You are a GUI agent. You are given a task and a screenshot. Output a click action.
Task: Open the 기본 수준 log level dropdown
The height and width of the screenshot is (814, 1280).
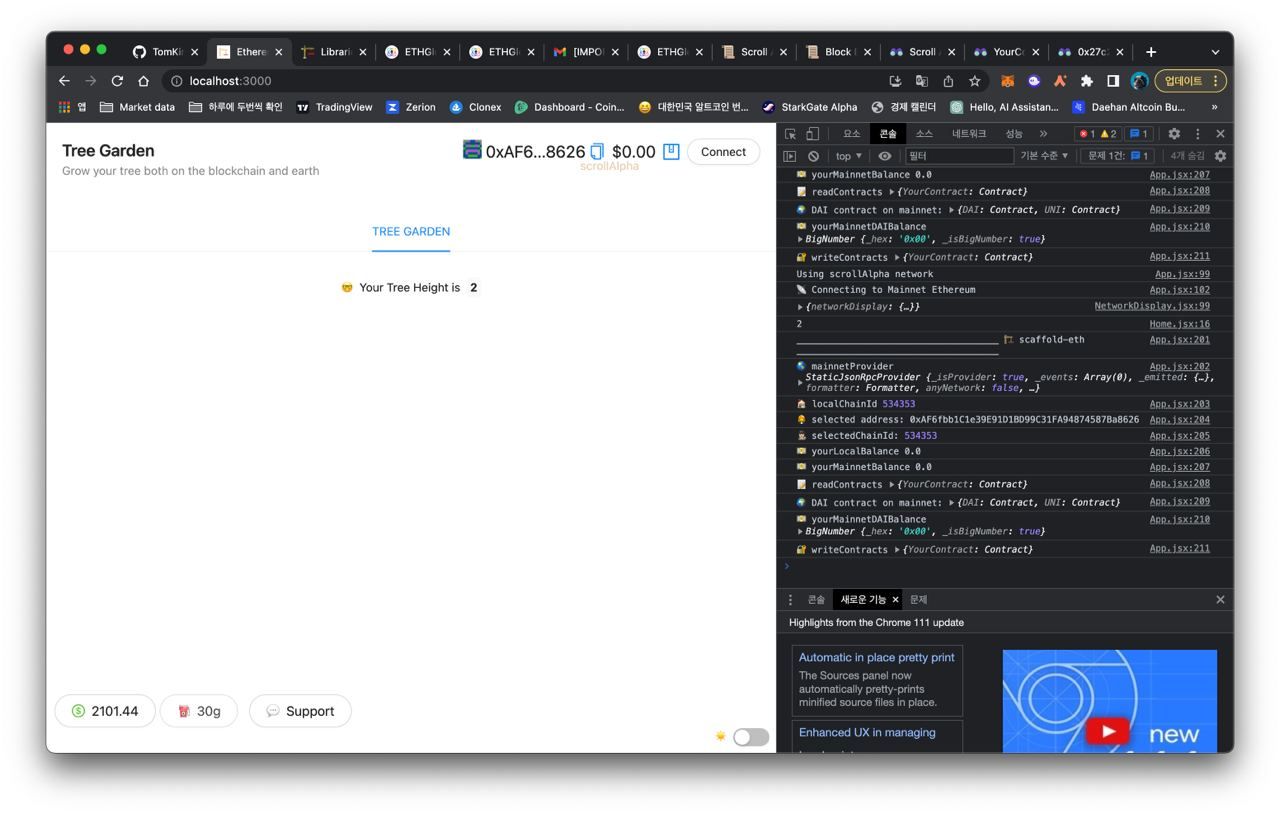click(x=1044, y=156)
